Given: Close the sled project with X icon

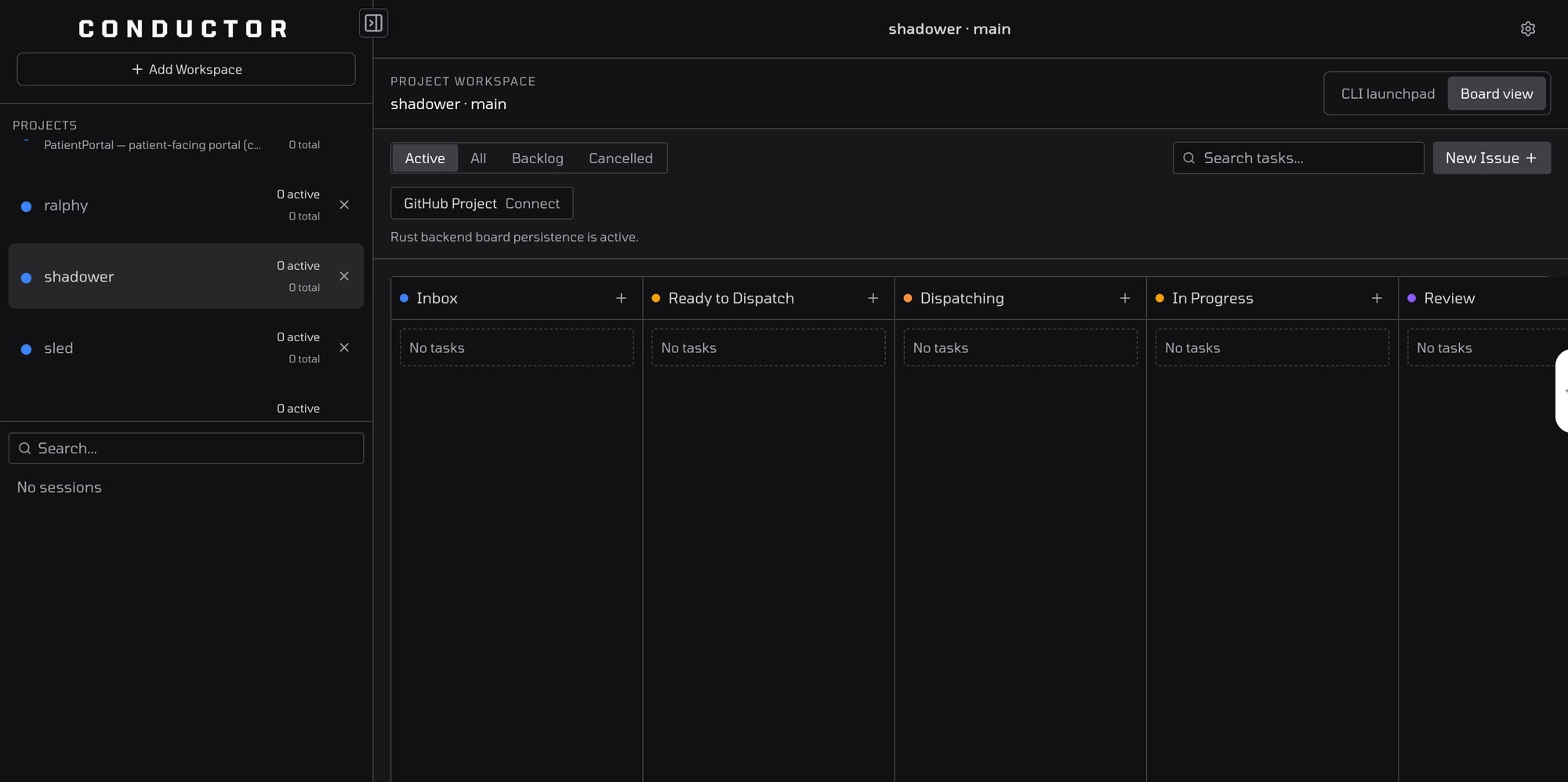Looking at the screenshot, I should click(x=344, y=347).
